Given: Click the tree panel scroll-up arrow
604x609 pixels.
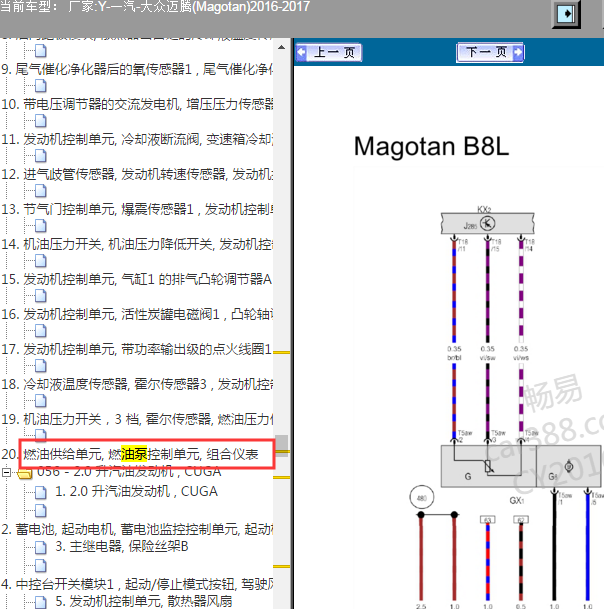Looking at the screenshot, I should tap(282, 47).
